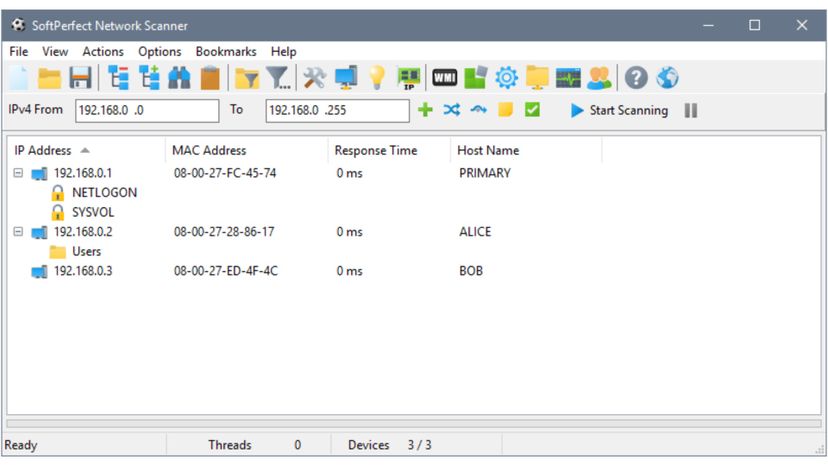The image size is (828, 466).
Task: Open the Bookmarks menu
Action: click(x=226, y=51)
